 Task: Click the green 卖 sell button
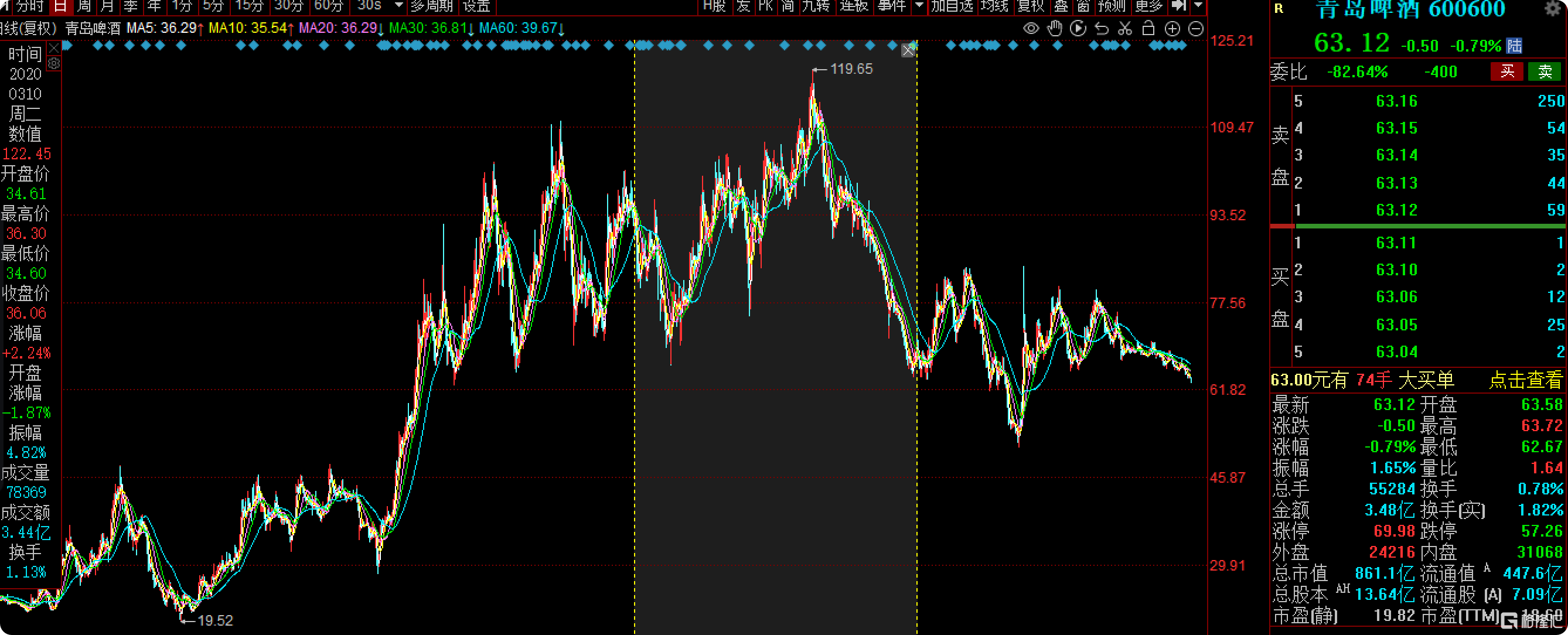pos(1545,72)
